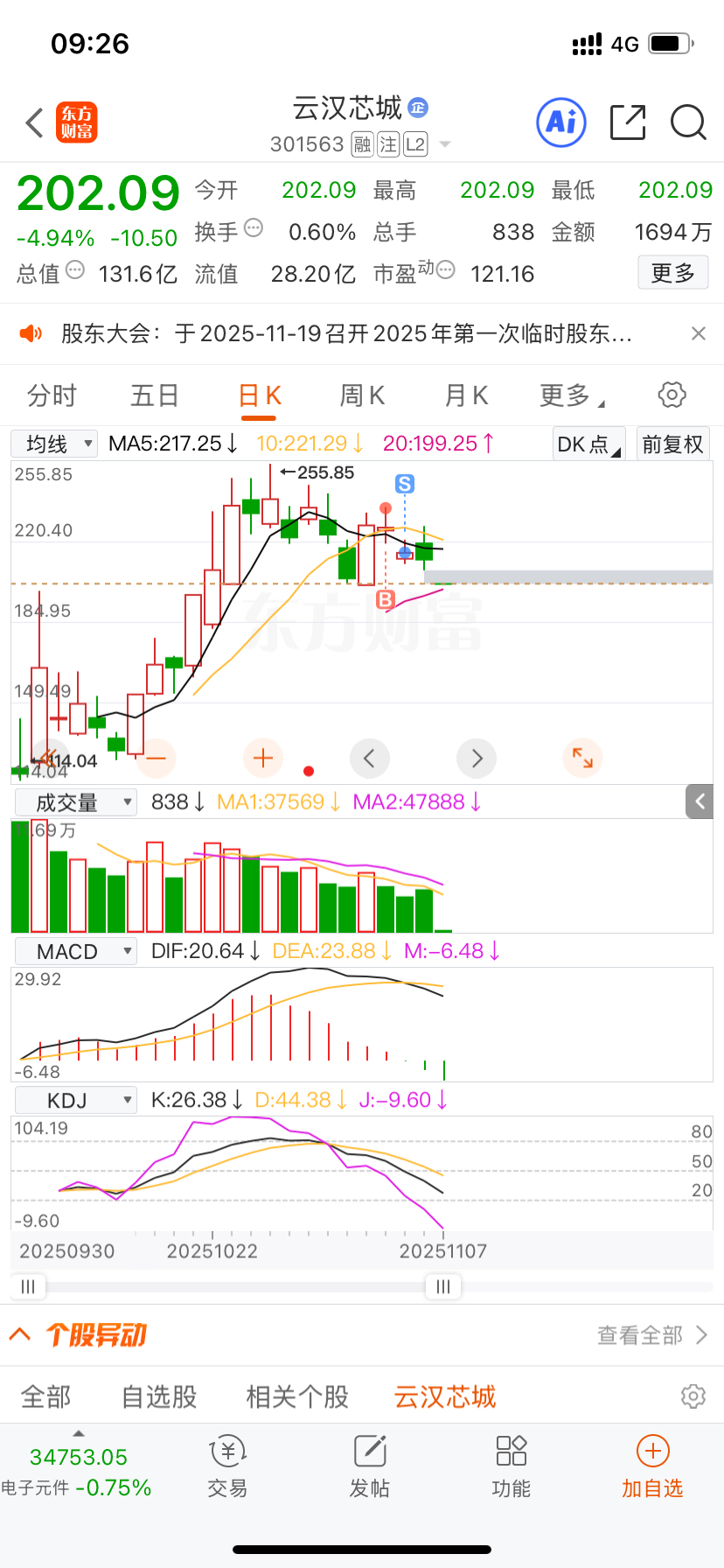Select the 日K tab

click(260, 395)
